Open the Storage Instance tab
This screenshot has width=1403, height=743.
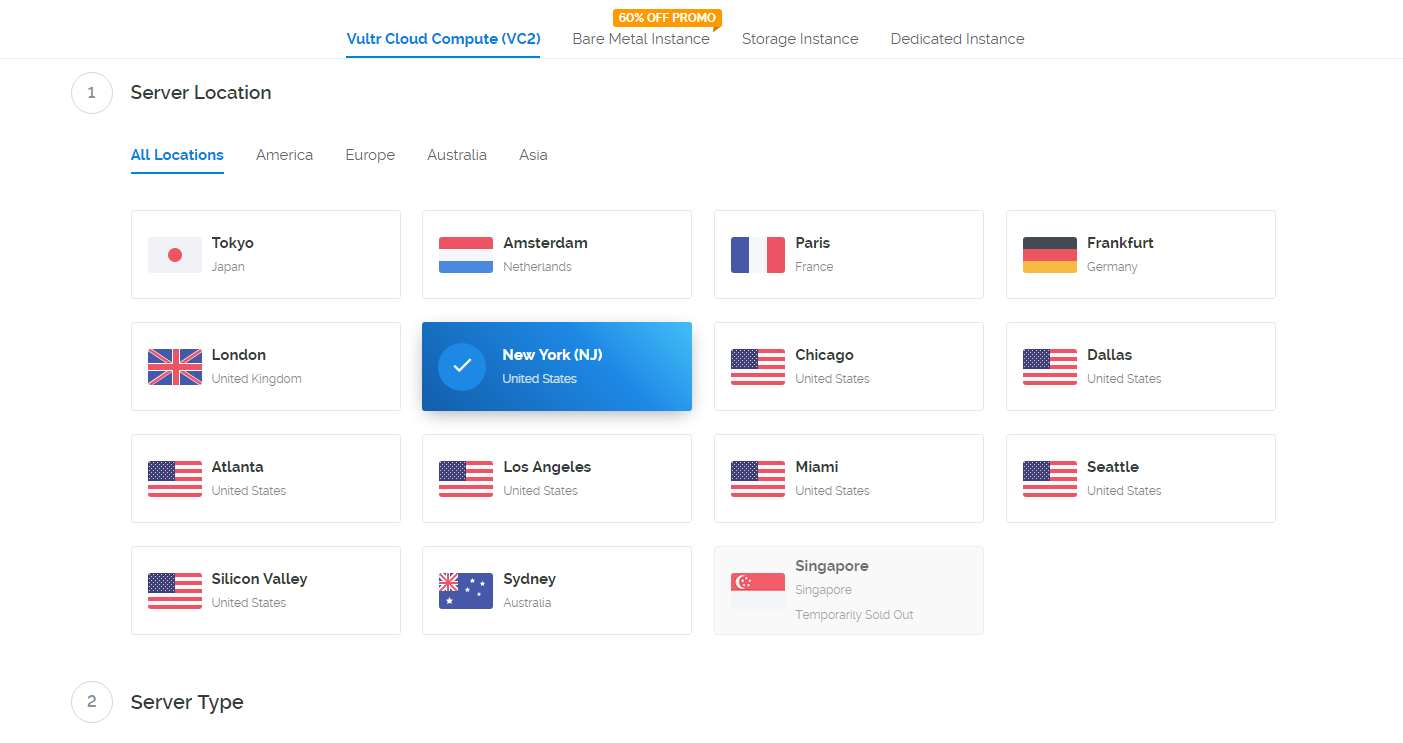point(800,39)
